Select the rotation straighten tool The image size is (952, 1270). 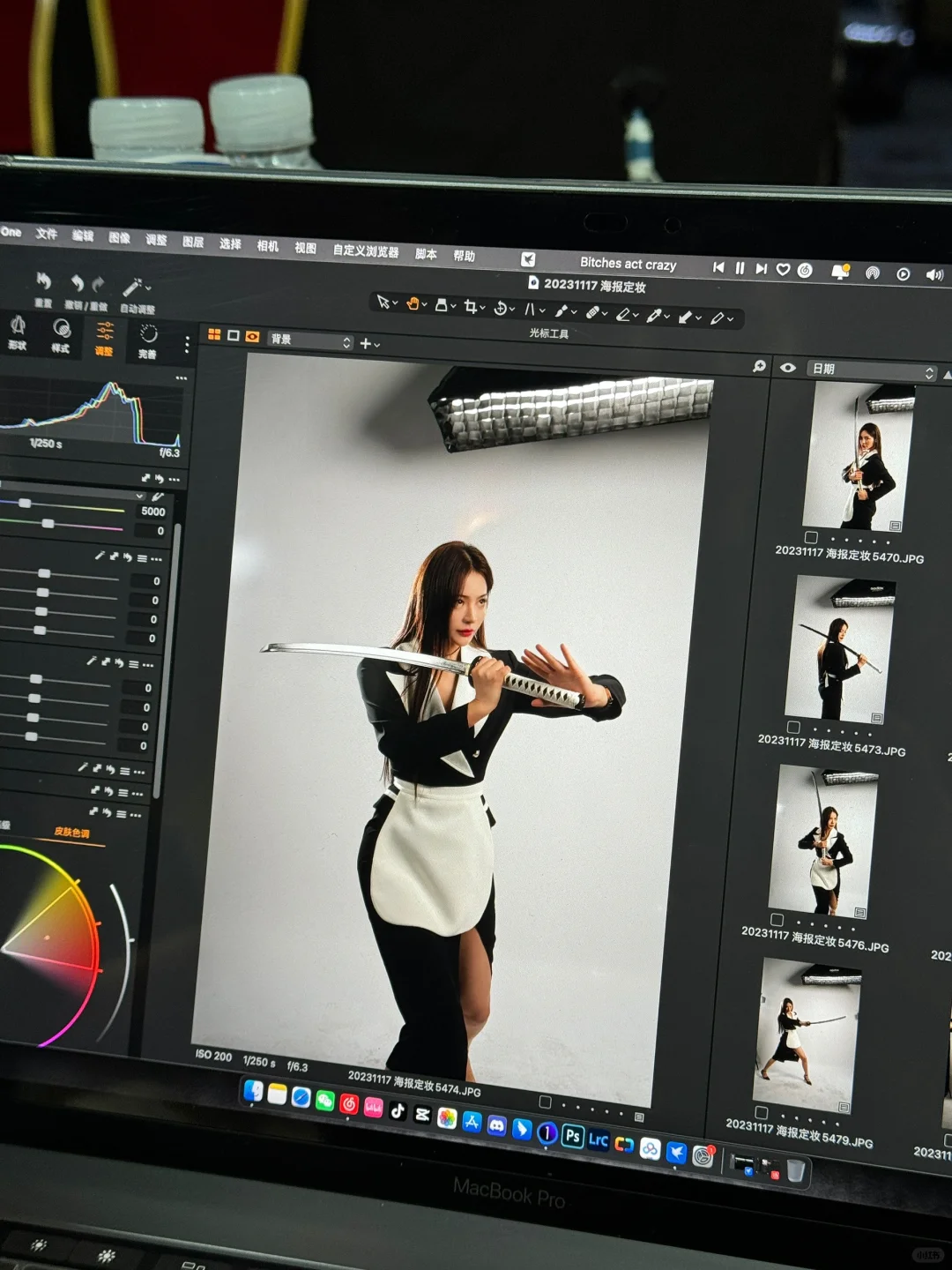(x=501, y=308)
